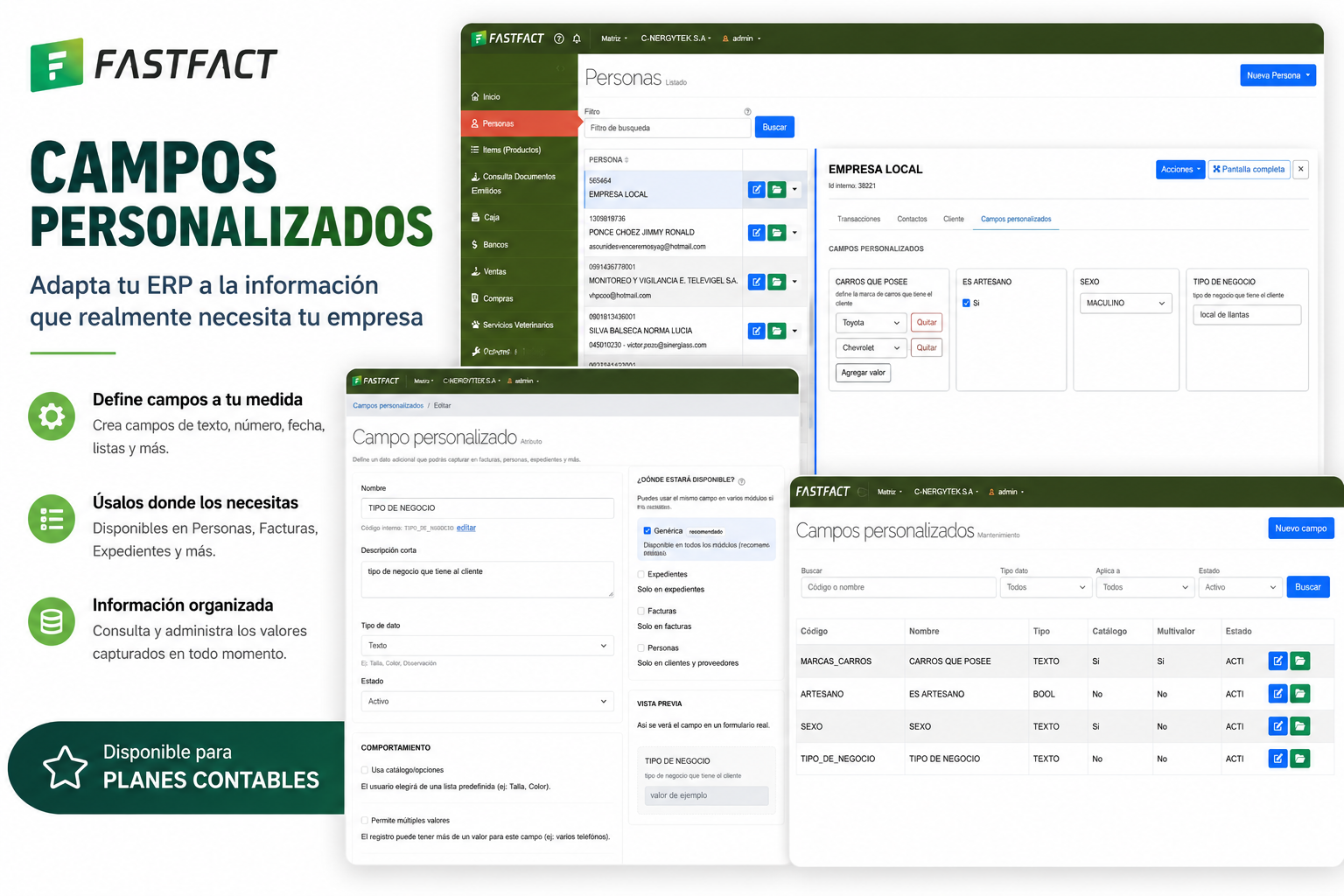Click the editar link under Nombre field
This screenshot has height=896, width=1344.
coord(466,528)
